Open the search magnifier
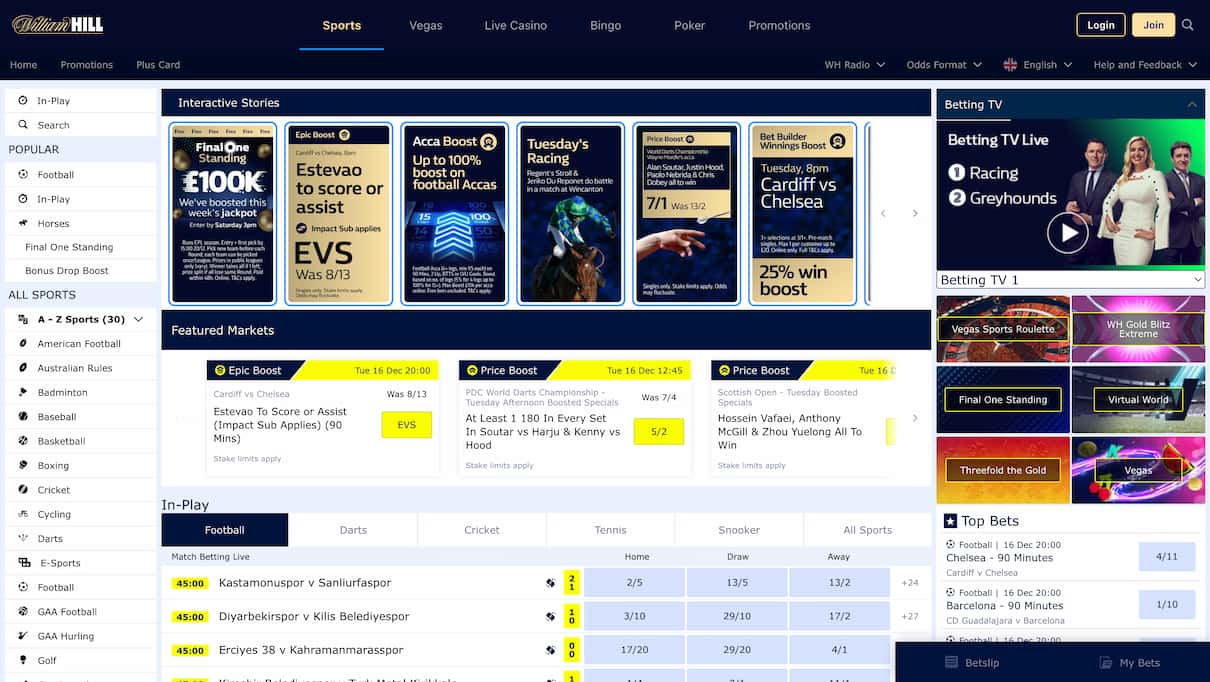The image size is (1210, 682). pos(1188,25)
